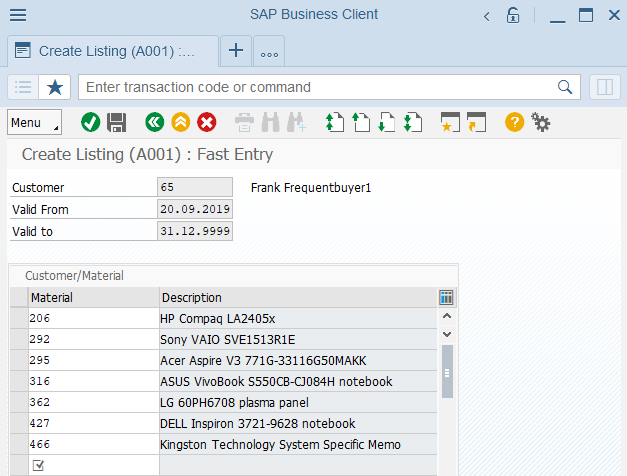Image resolution: width=627 pixels, height=476 pixels.
Task: Select the row of material 466
Action: click(x=19, y=444)
